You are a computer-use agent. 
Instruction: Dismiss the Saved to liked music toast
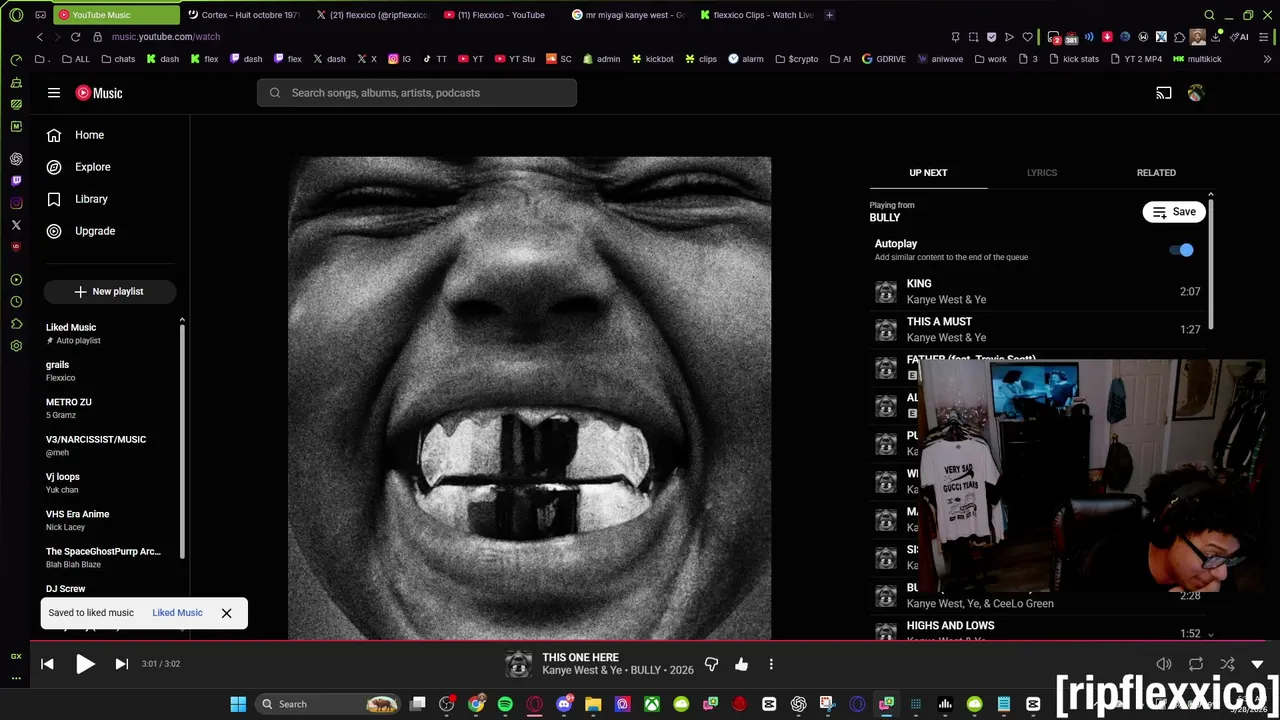tap(226, 613)
